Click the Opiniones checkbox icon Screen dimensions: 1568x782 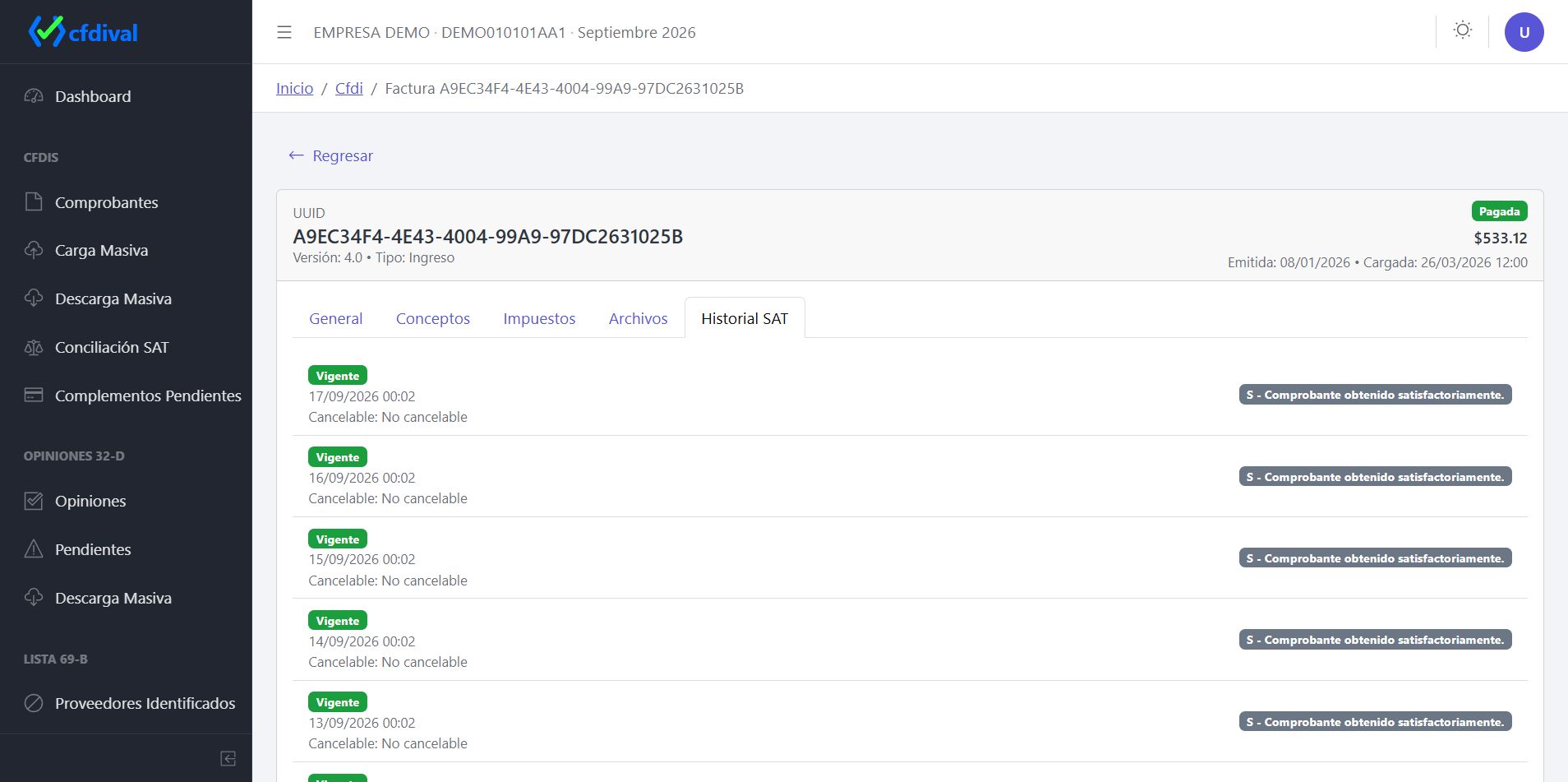tap(34, 501)
